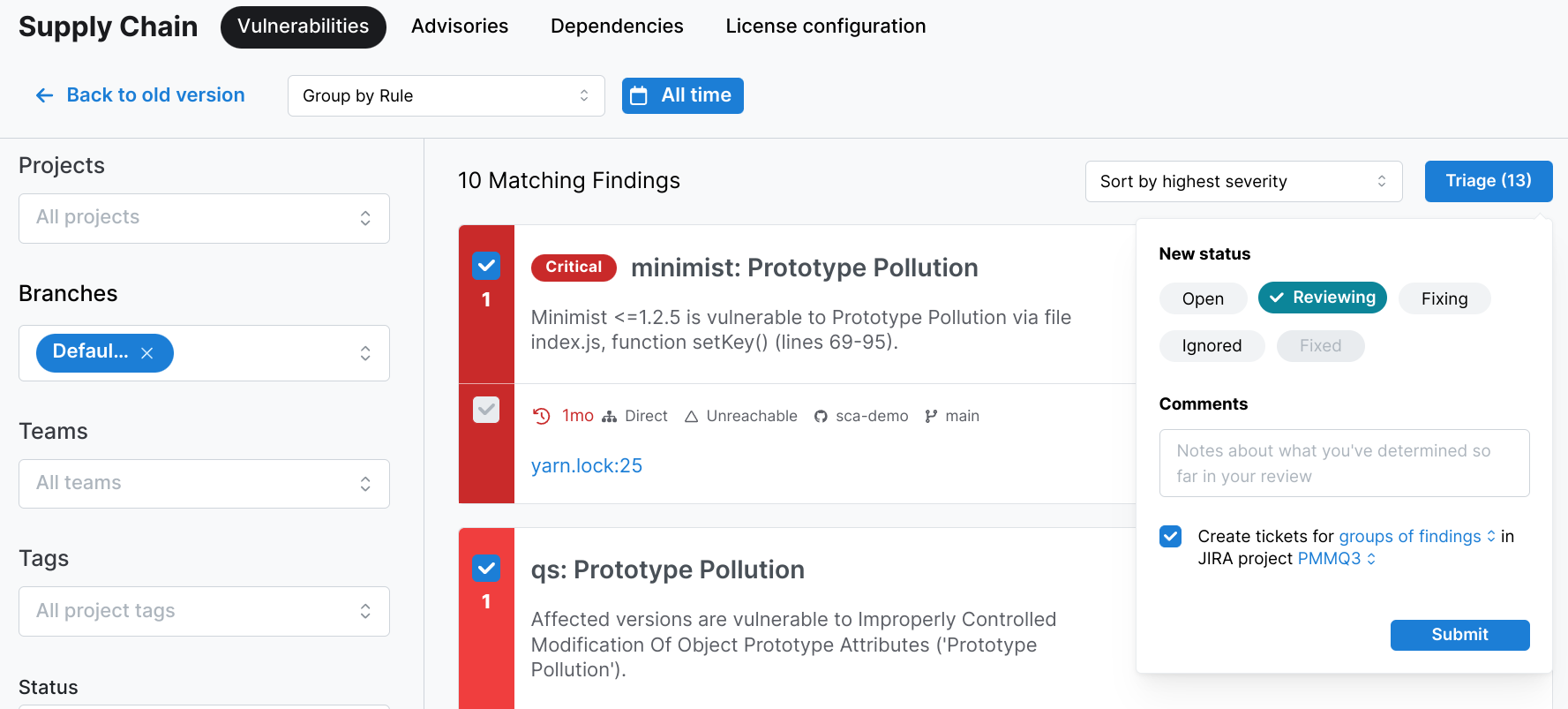
Task: Switch to the Advisories tab
Action: coord(459,26)
